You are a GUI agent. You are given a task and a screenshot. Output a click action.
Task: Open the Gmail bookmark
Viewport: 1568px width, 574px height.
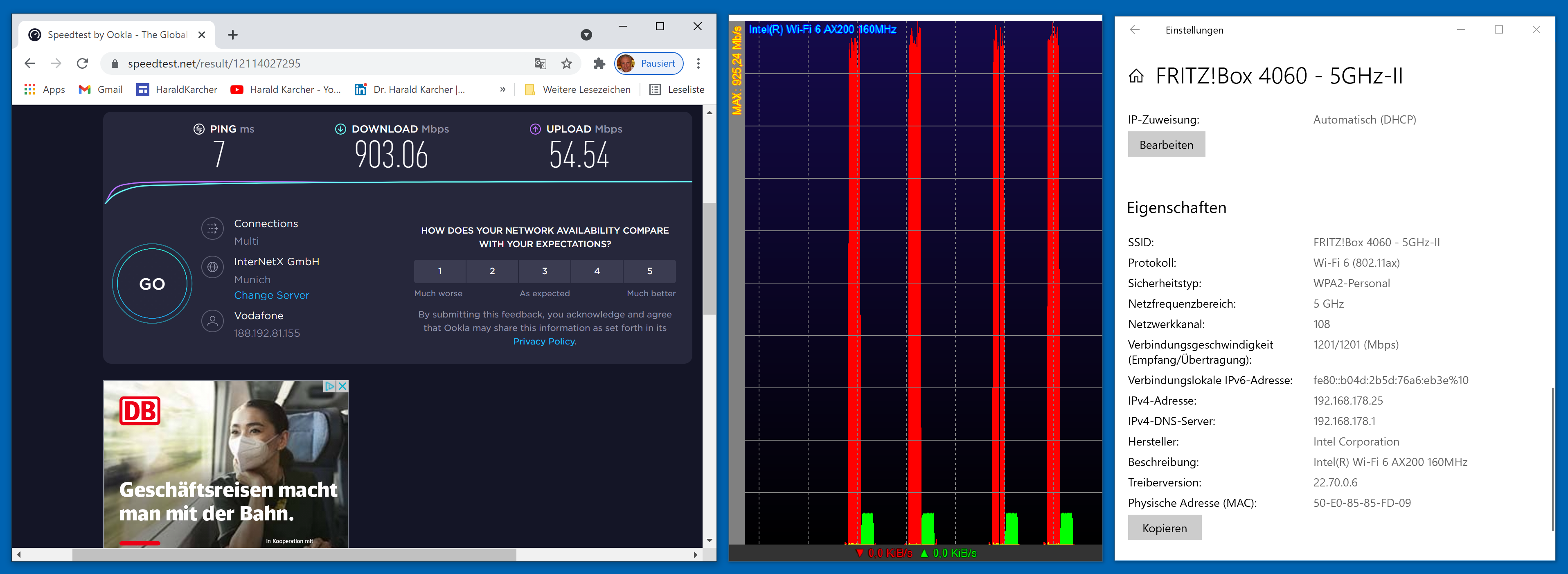tap(101, 90)
